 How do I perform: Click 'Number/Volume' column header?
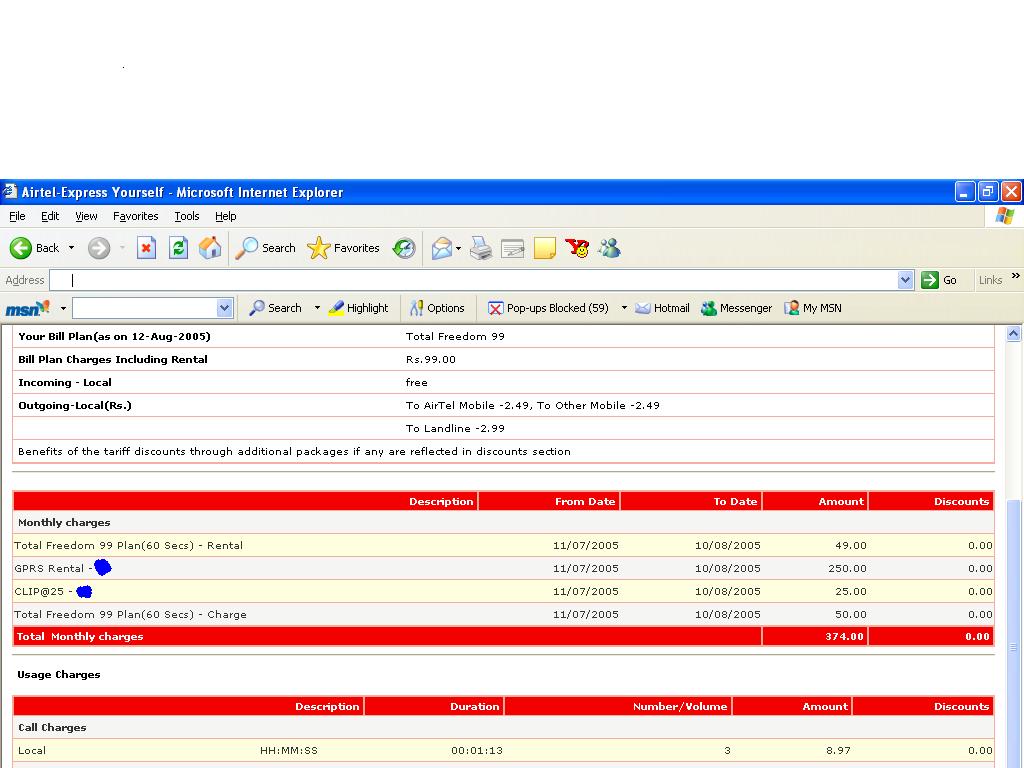coord(680,706)
